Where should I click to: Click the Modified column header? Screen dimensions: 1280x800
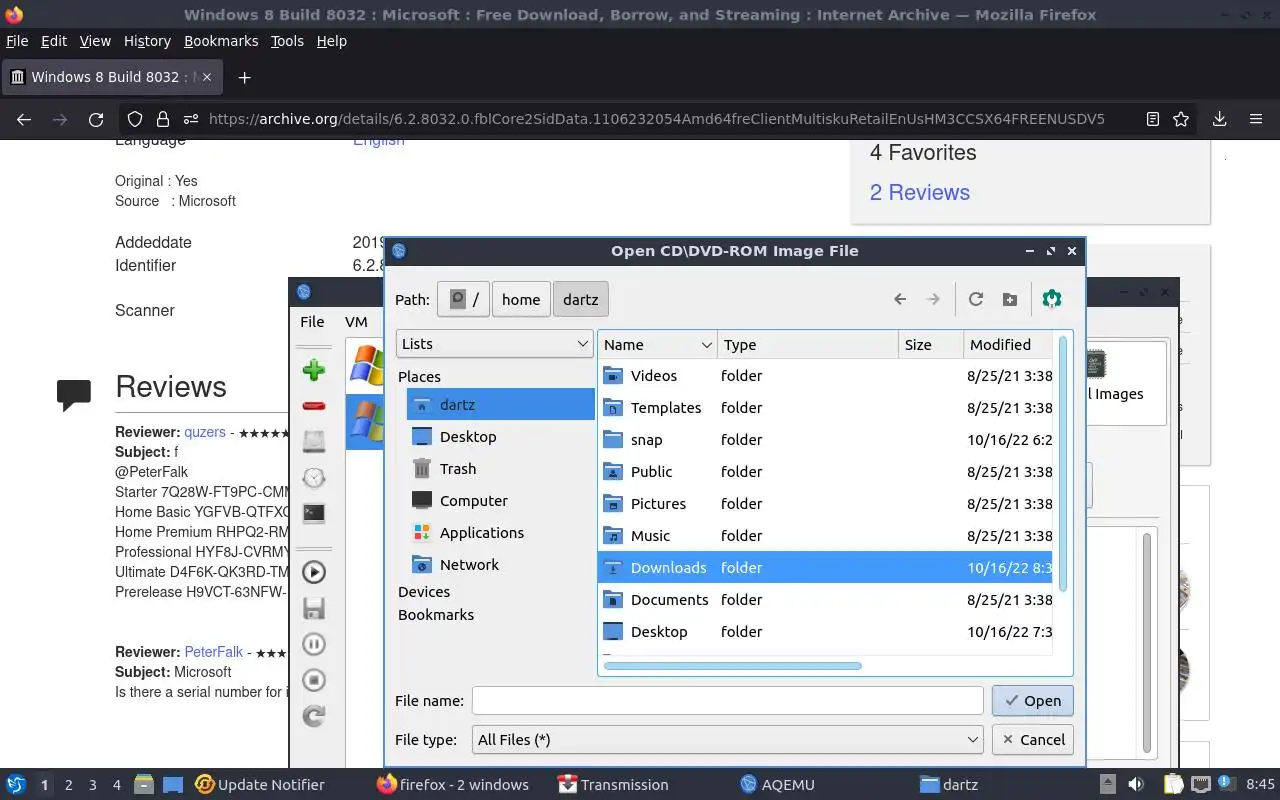(x=1008, y=345)
